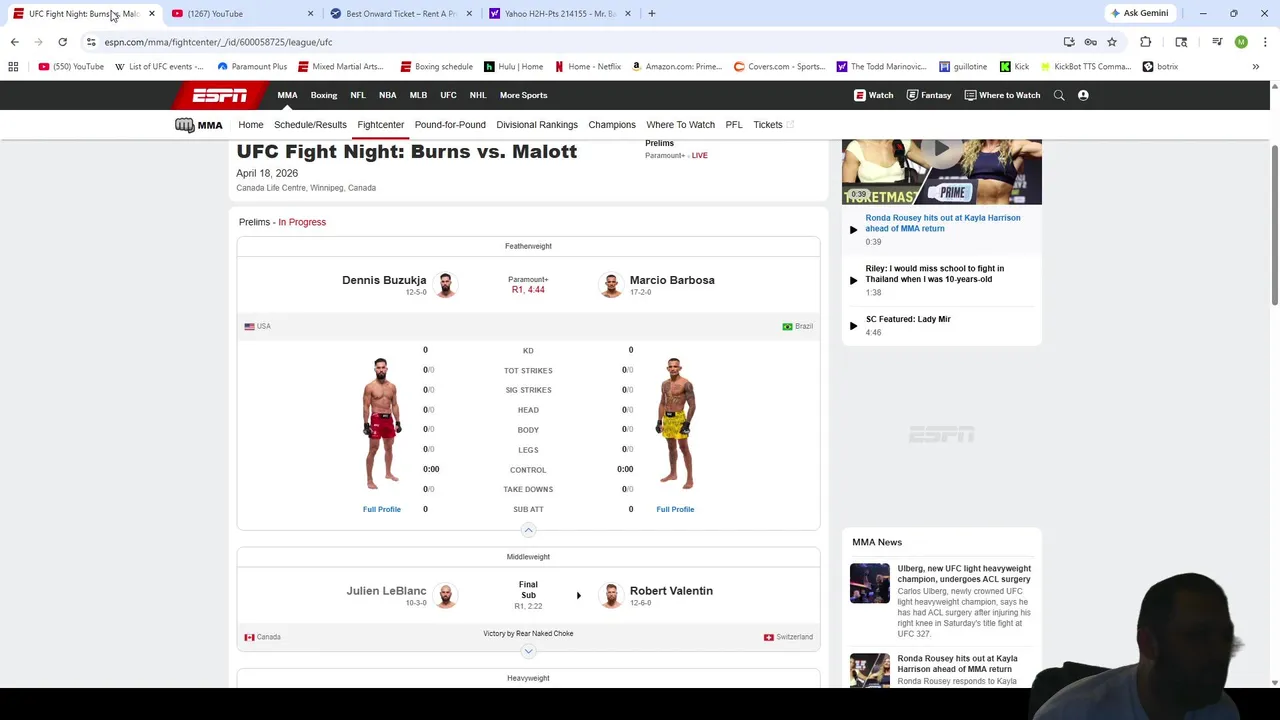The width and height of the screenshot is (1280, 720).
Task: Play the SC Featured: Lady Mir clip
Action: (x=853, y=325)
